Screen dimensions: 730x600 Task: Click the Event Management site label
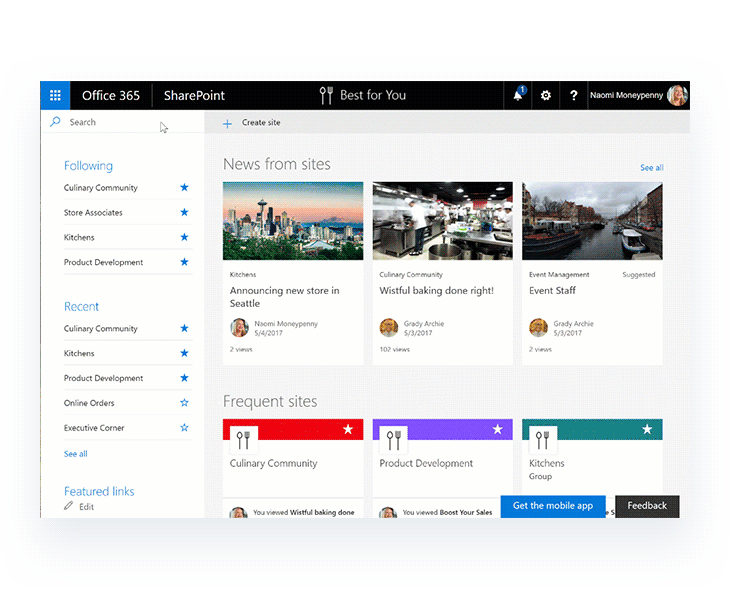click(x=559, y=275)
